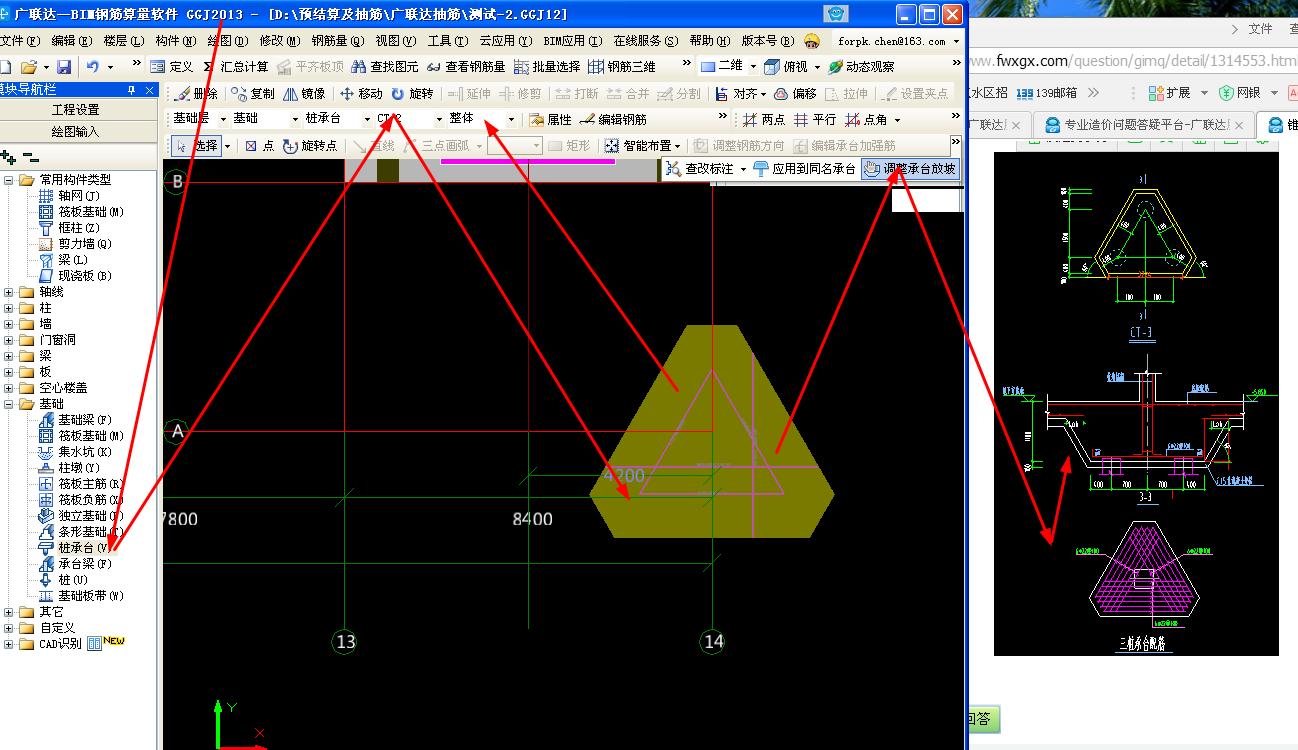Click 应用到同名承台 apply button
The height and width of the screenshot is (750, 1298).
(x=805, y=169)
